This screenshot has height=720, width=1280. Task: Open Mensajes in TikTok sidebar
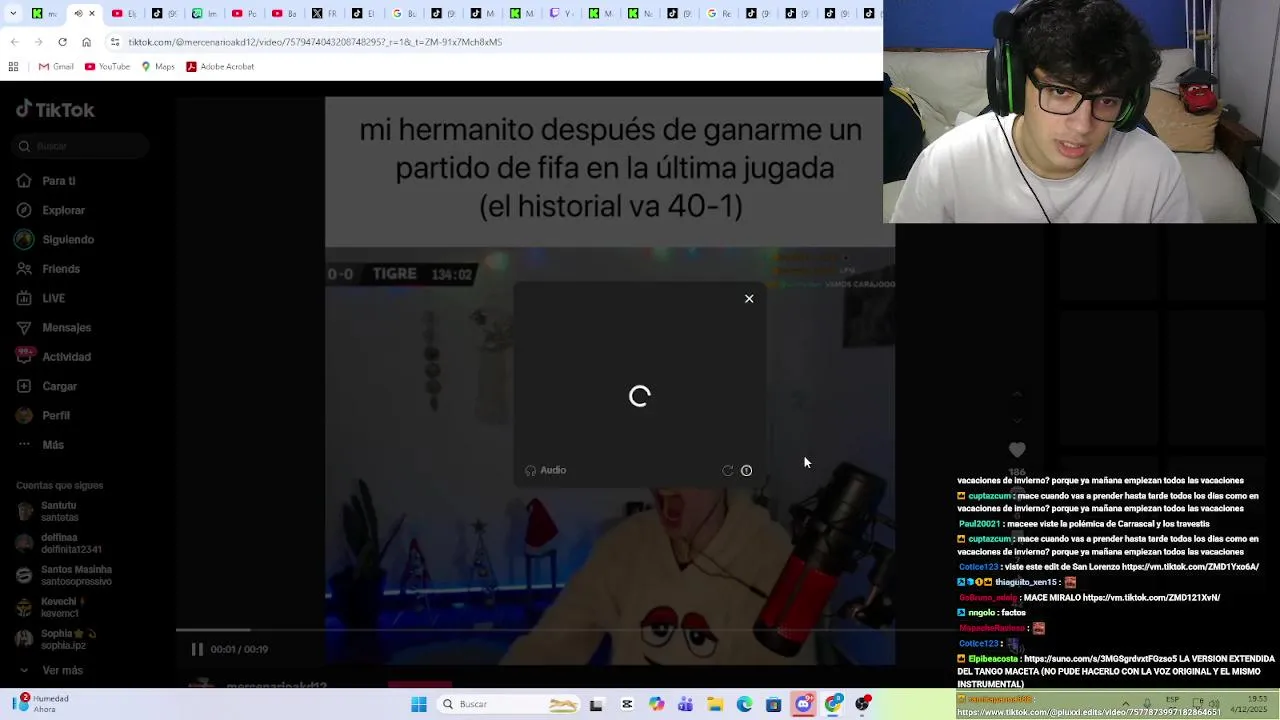point(54,328)
